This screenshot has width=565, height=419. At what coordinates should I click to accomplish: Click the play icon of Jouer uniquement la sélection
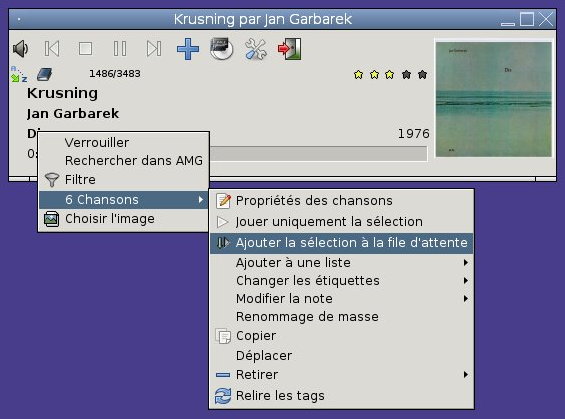point(223,222)
